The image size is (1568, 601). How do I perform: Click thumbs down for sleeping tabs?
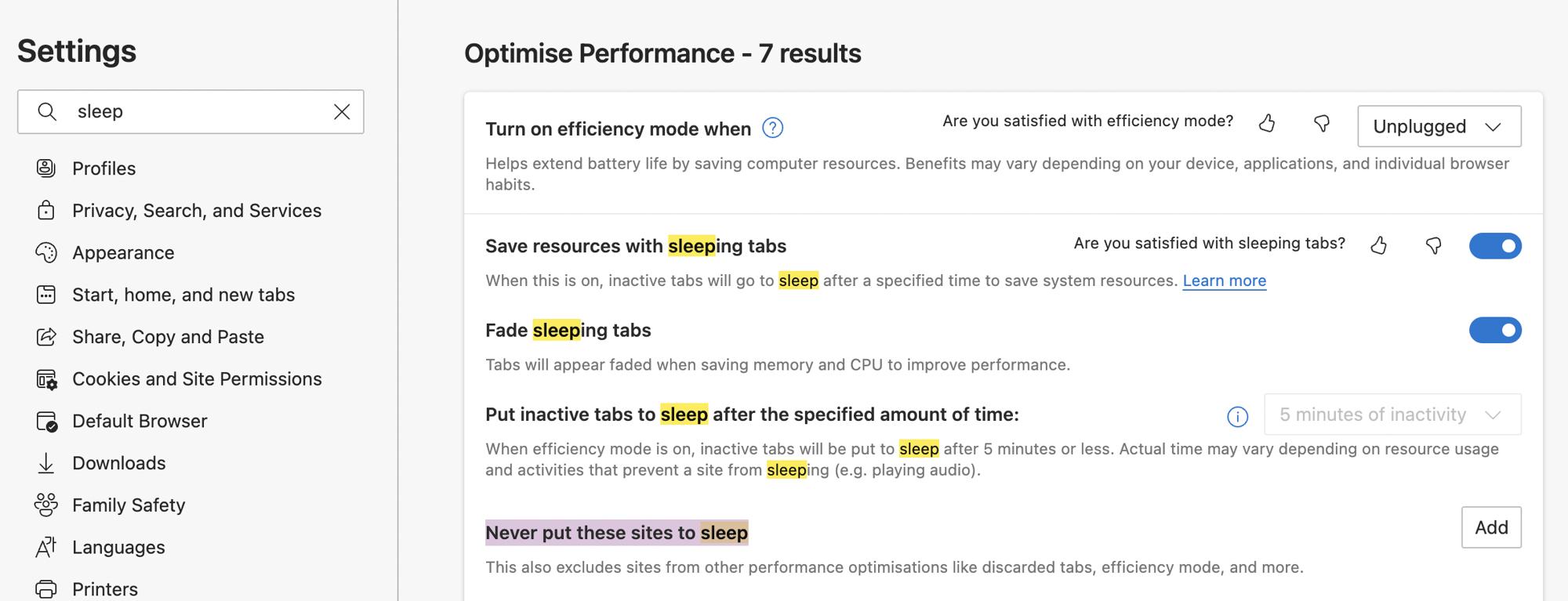click(1433, 245)
